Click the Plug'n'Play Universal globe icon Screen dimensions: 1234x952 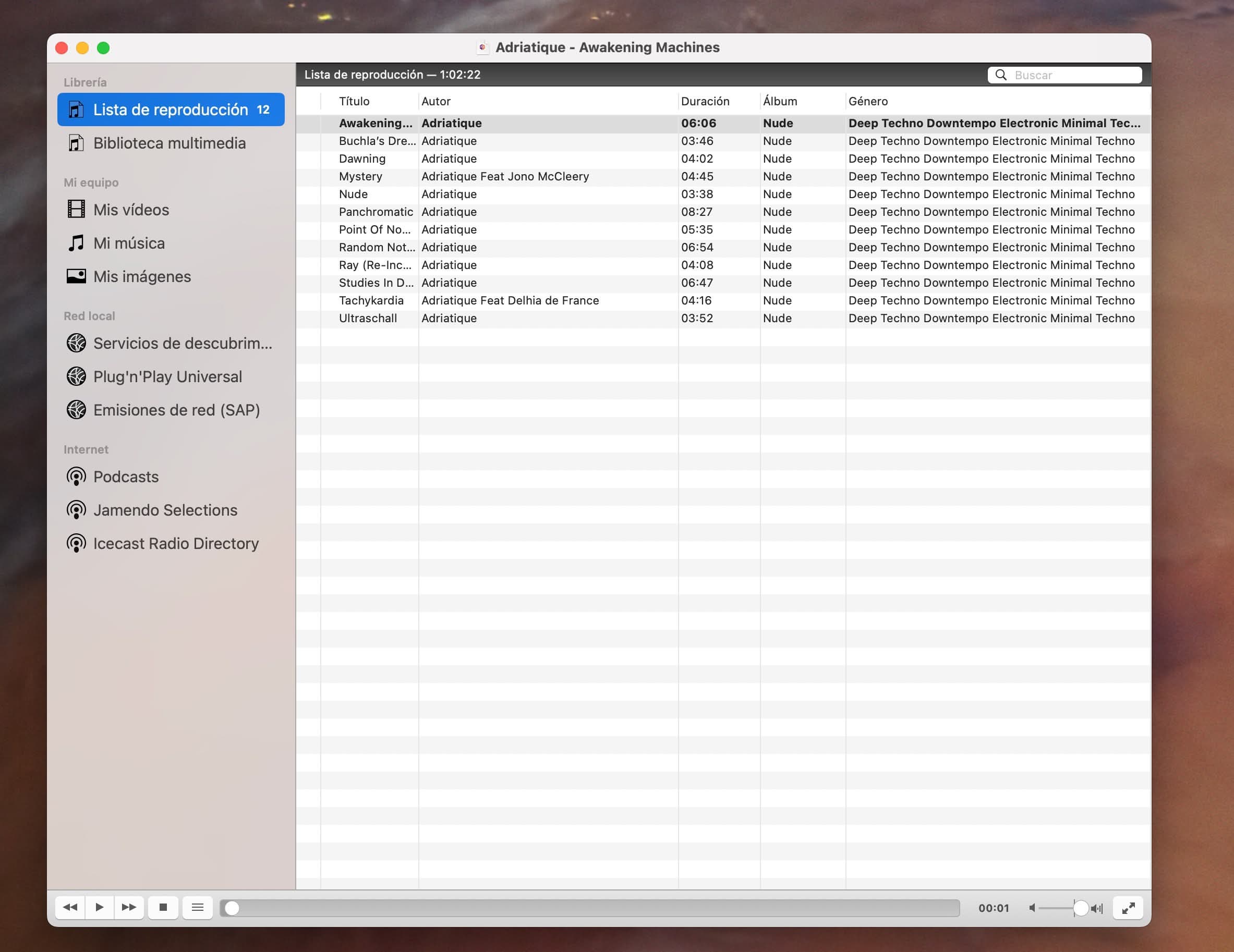click(x=76, y=376)
